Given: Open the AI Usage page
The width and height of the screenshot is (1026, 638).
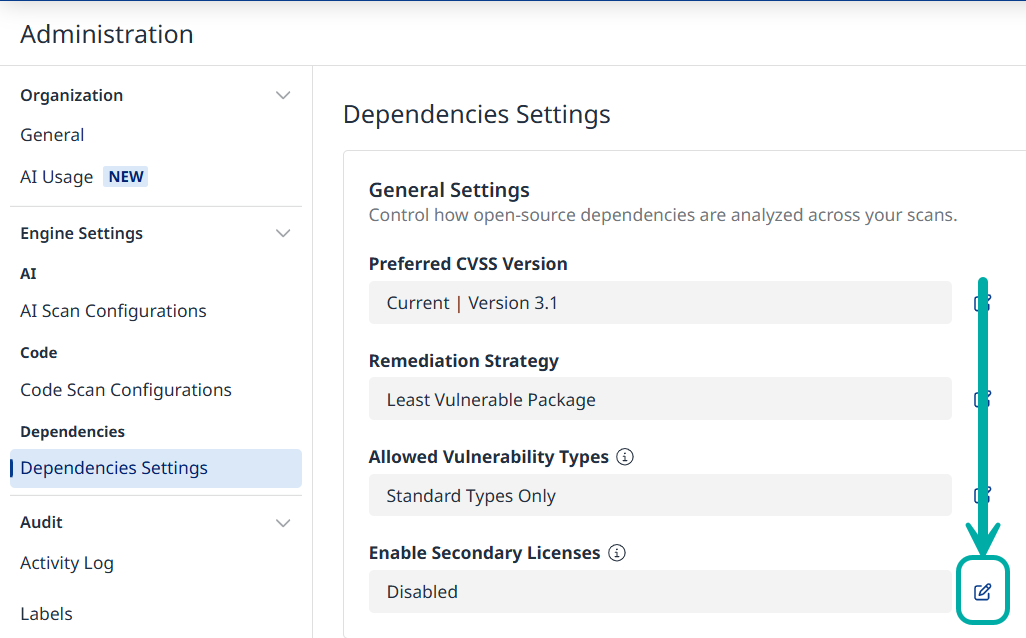Looking at the screenshot, I should [x=57, y=177].
